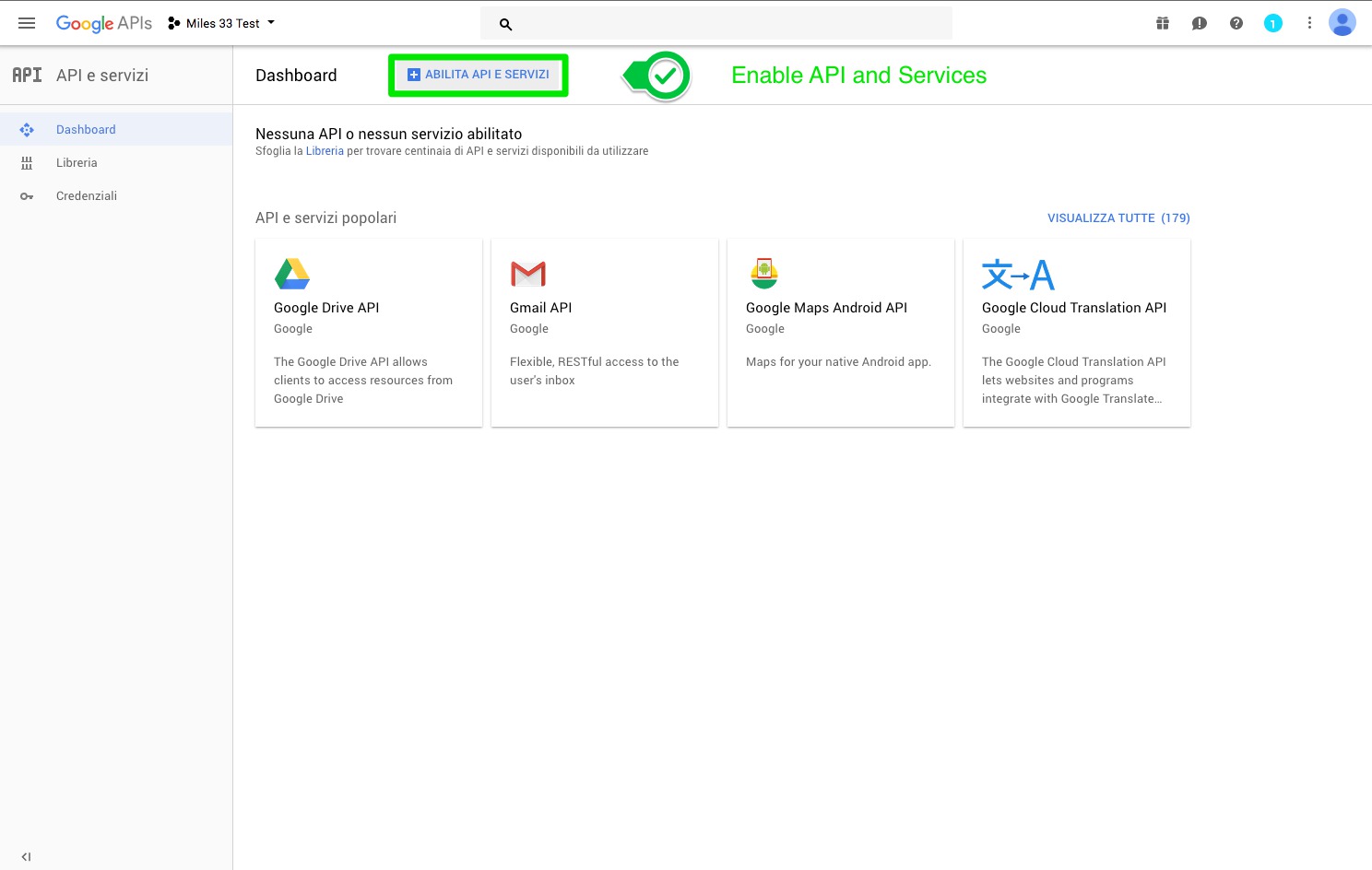Open the hamburger navigation menu
Image resolution: width=1372 pixels, height=870 pixels.
pos(27,23)
